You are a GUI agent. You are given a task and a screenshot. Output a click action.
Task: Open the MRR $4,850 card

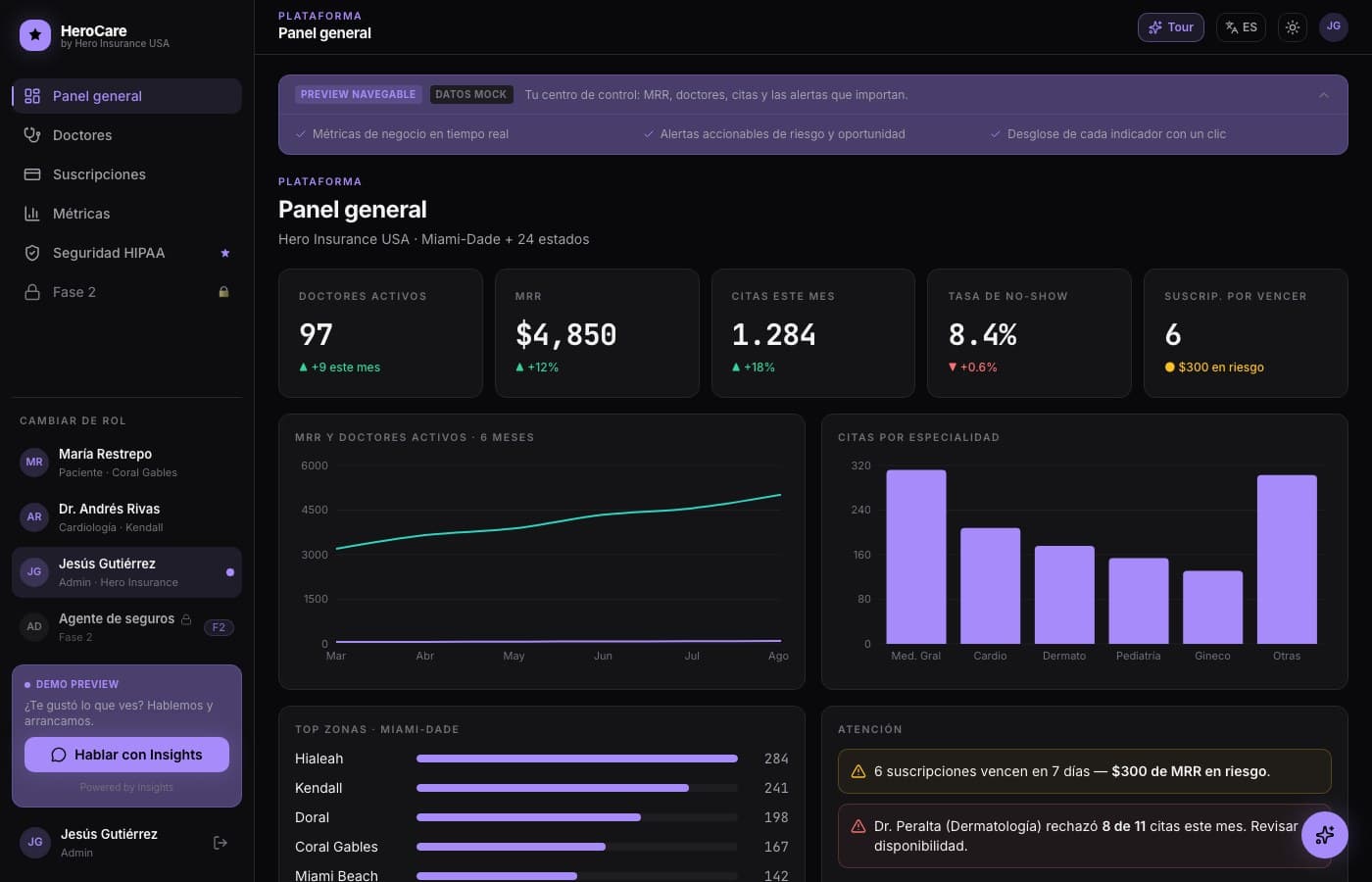click(597, 333)
